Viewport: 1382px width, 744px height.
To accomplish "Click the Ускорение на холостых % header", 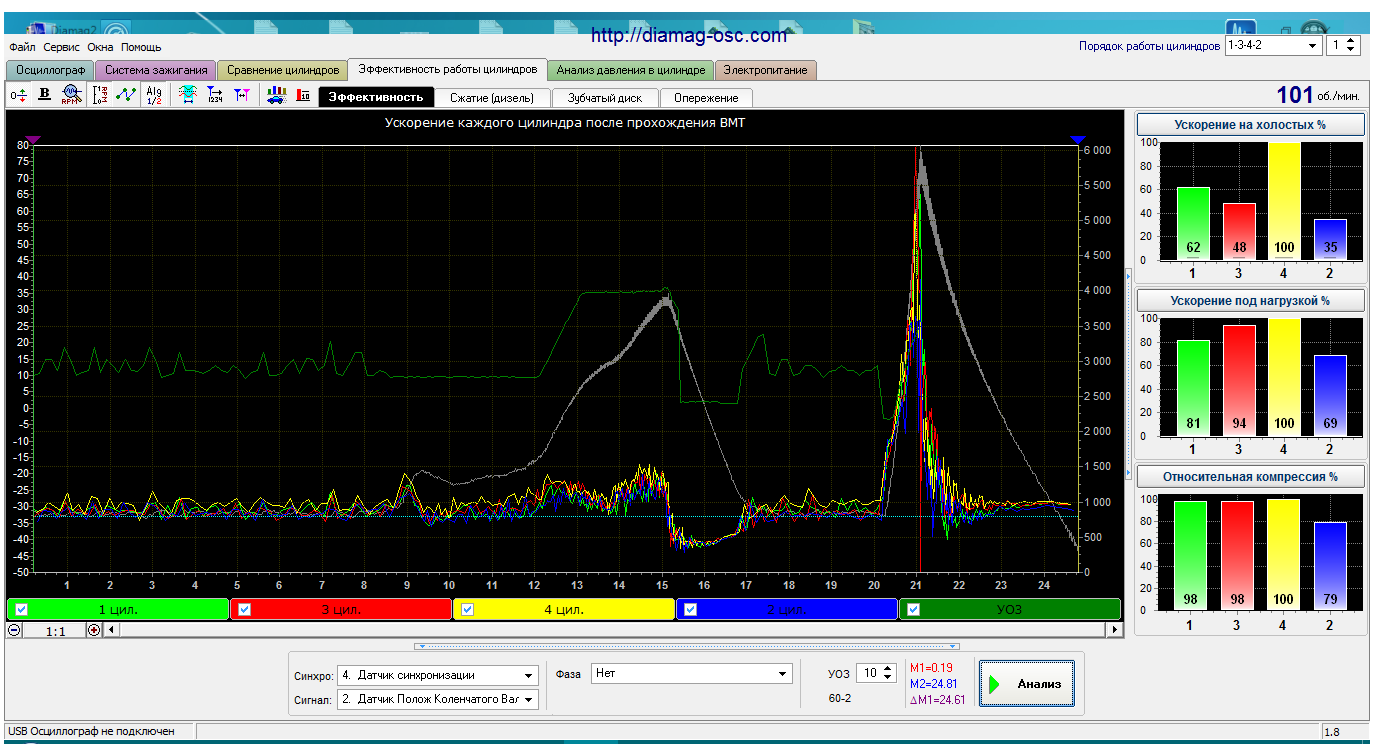I will click(x=1250, y=125).
